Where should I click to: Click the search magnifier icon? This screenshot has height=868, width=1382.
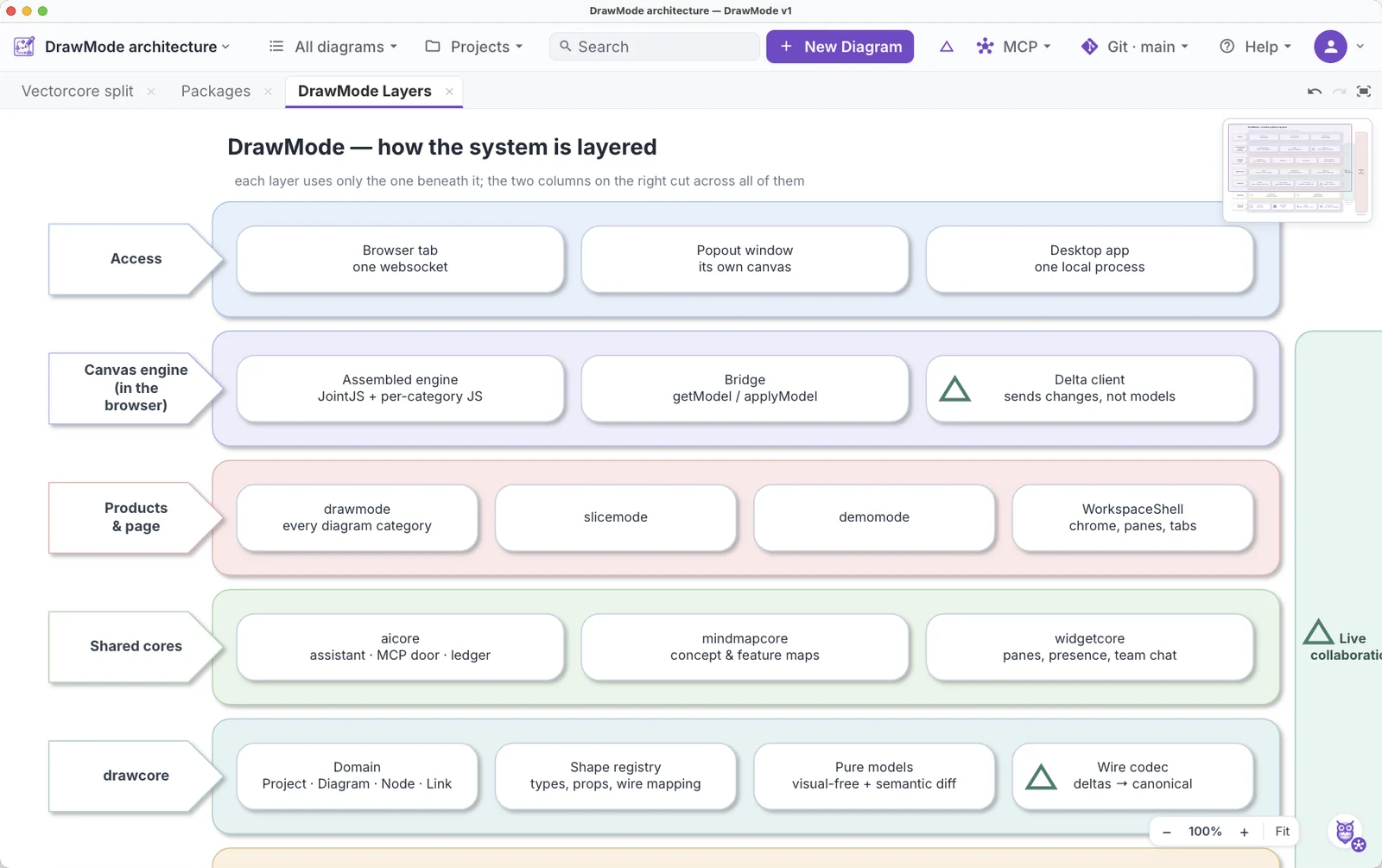tap(566, 47)
